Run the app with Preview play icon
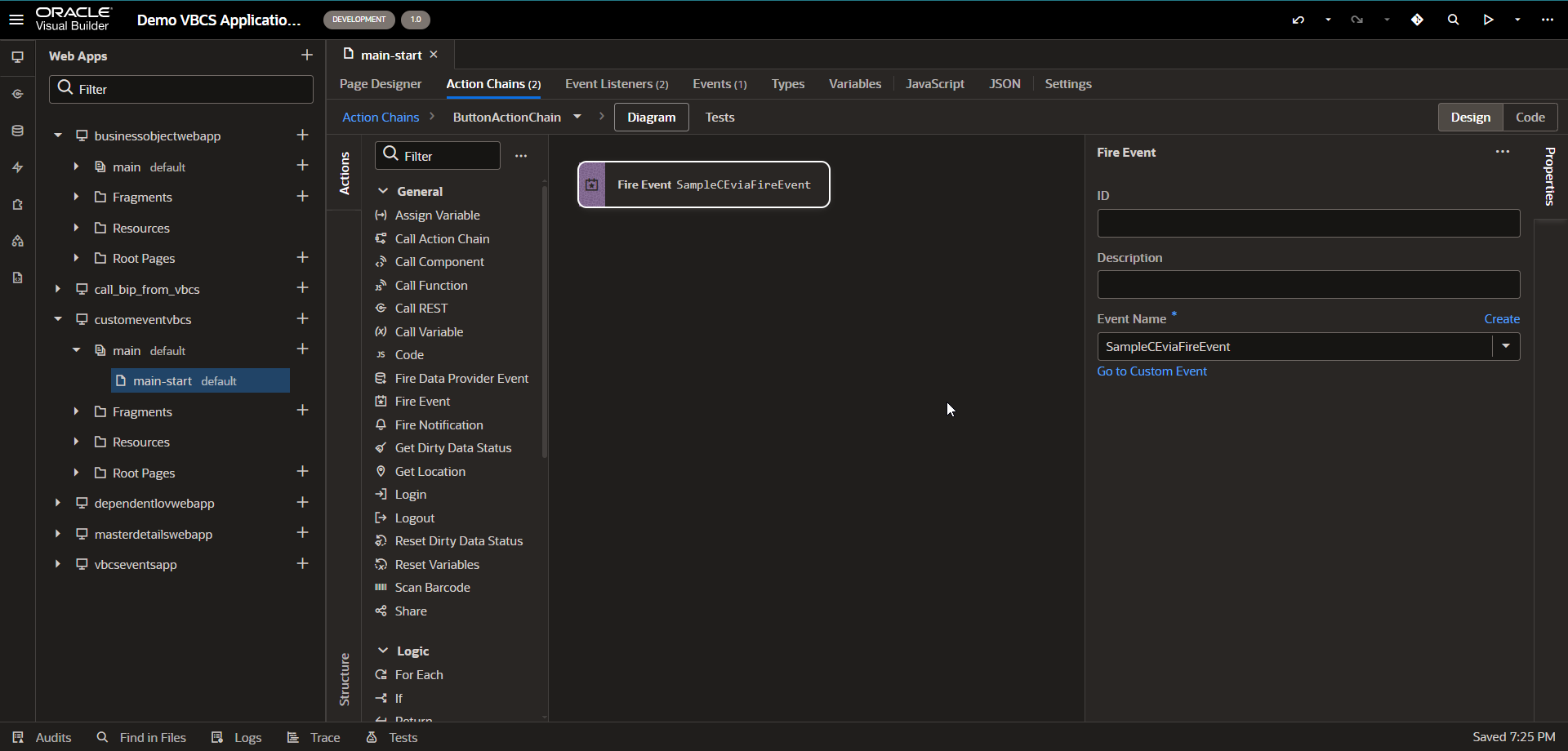This screenshot has height=751, width=1568. [1489, 20]
